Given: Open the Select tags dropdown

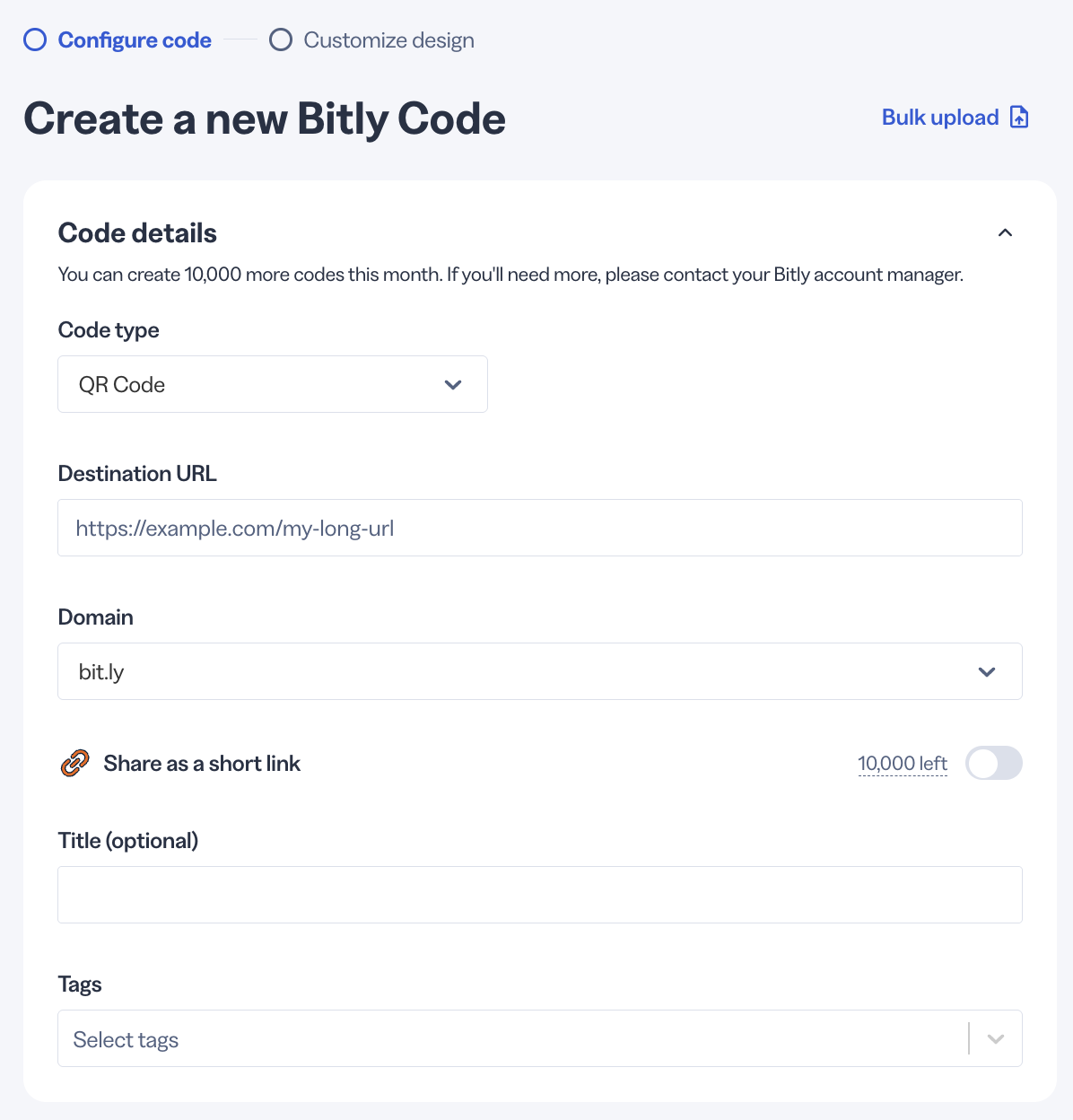Looking at the screenshot, I should 540,1038.
